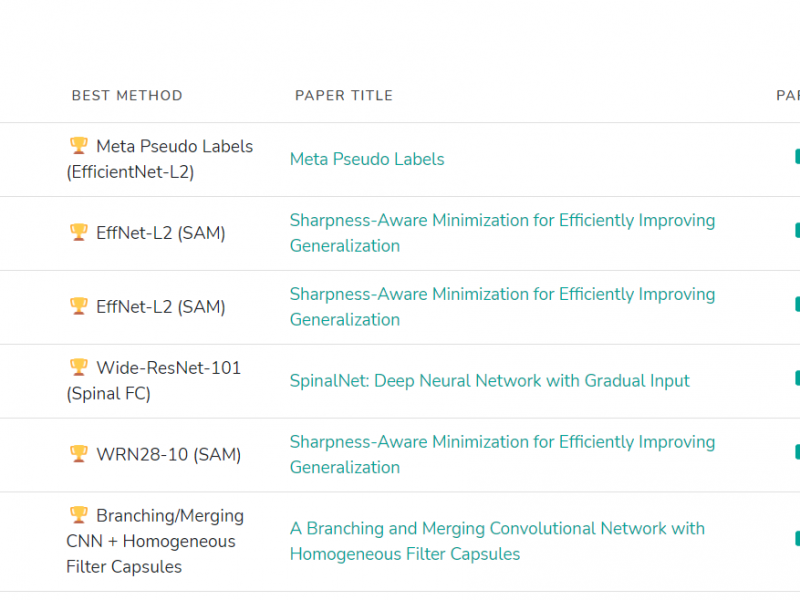Select the Meta Pseudo Labels (EfficientNet-L2) method name

(160, 159)
